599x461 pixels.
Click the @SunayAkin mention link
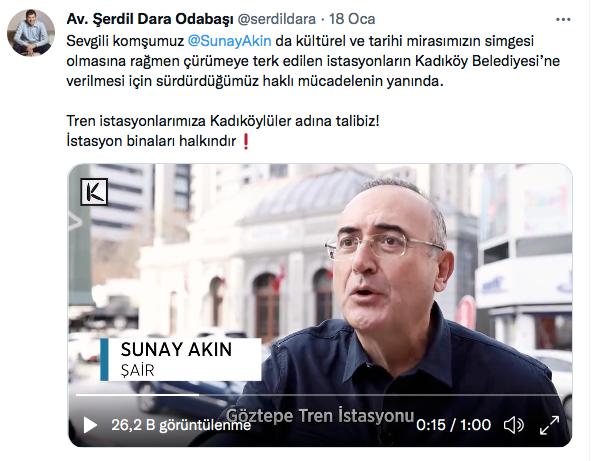click(230, 41)
